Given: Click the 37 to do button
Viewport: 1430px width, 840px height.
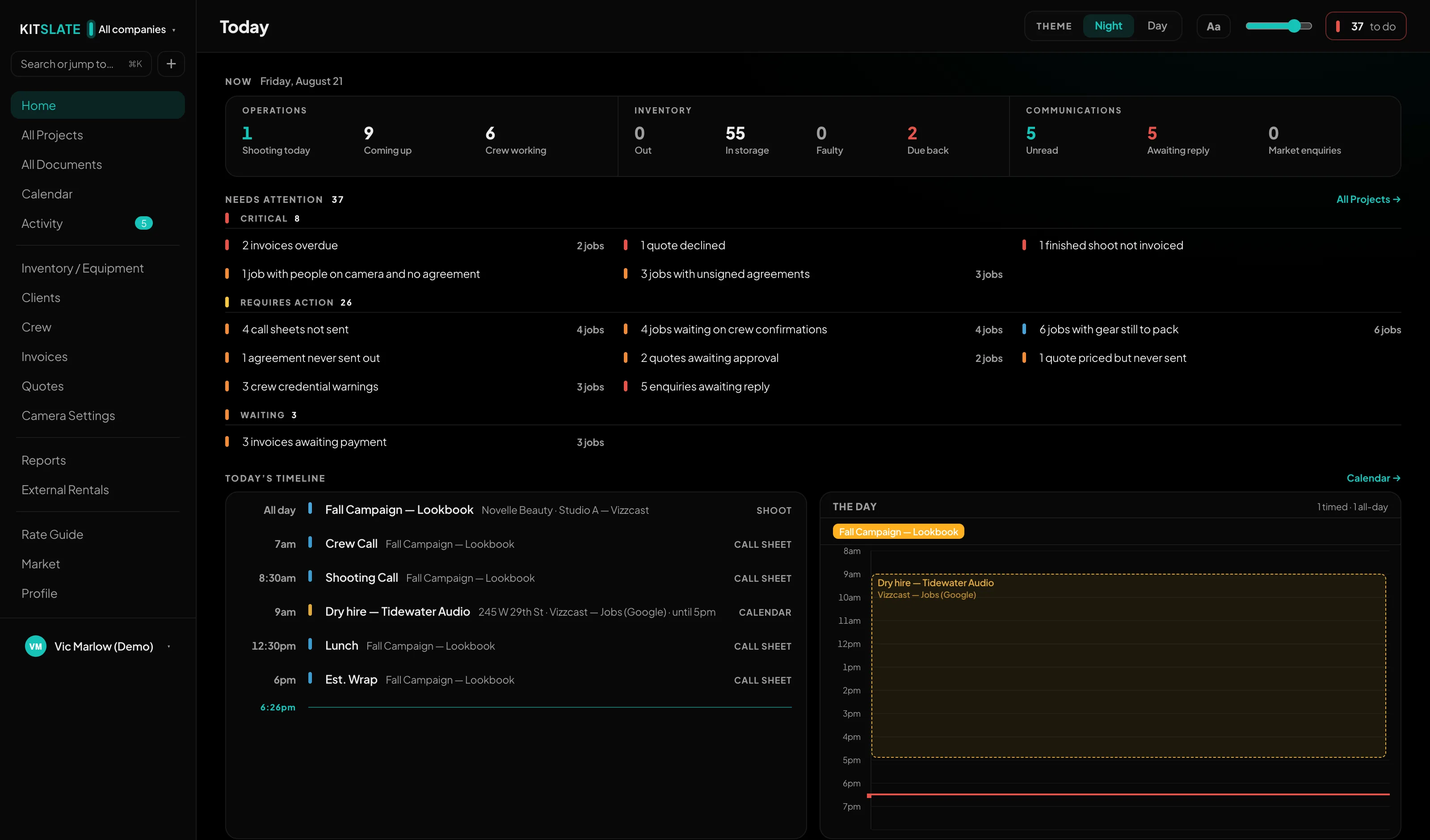Looking at the screenshot, I should [1365, 26].
